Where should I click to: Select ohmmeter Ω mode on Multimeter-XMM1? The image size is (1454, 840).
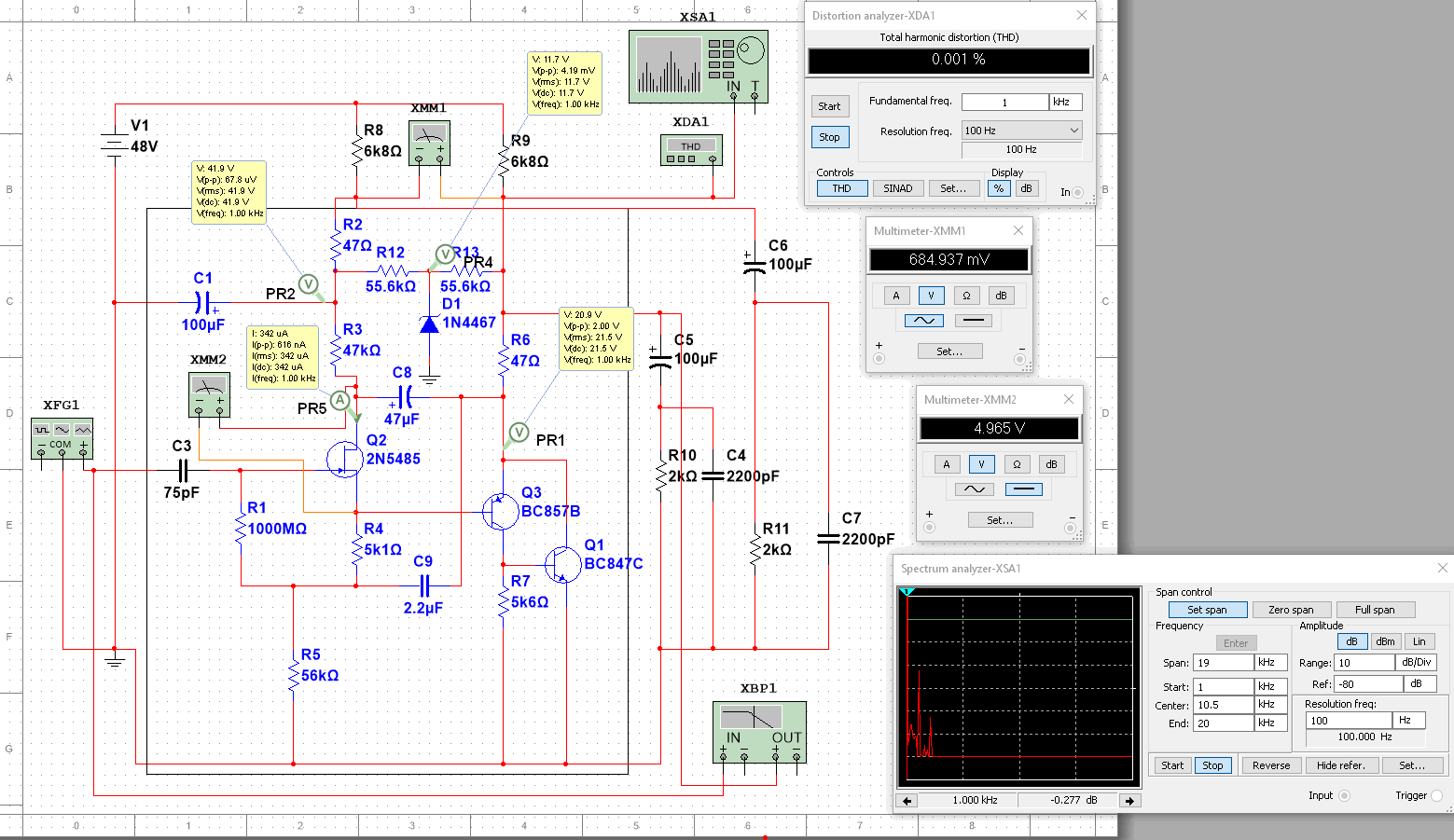pos(966,296)
